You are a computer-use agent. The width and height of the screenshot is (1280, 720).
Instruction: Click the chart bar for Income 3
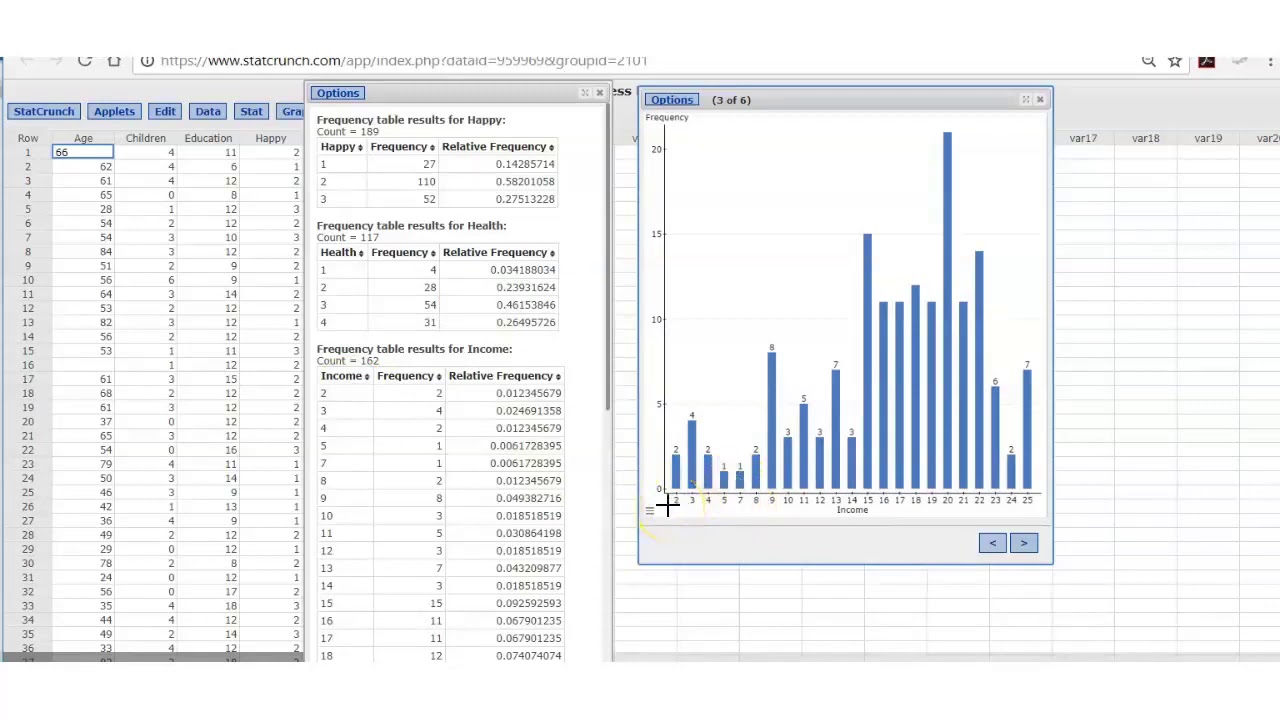pyautogui.click(x=691, y=455)
